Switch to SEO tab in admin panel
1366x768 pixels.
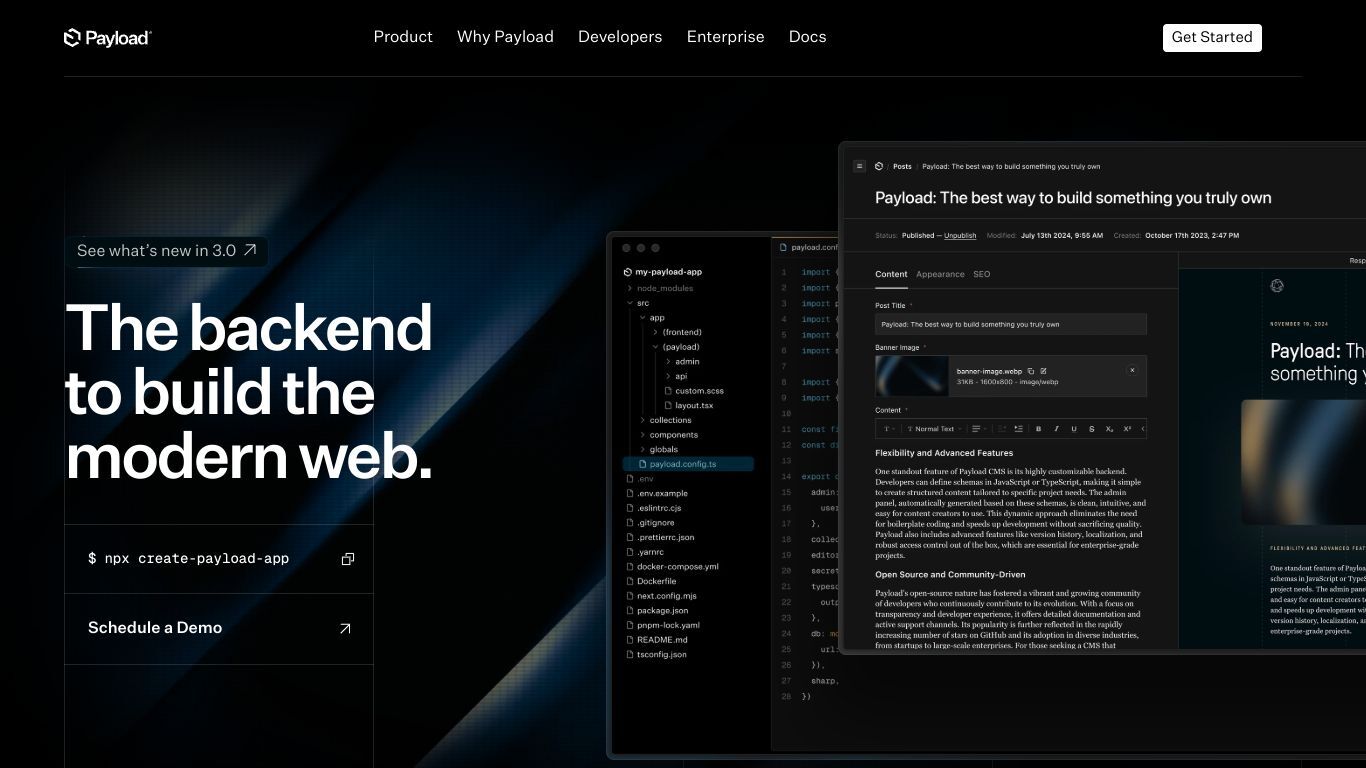(x=982, y=274)
